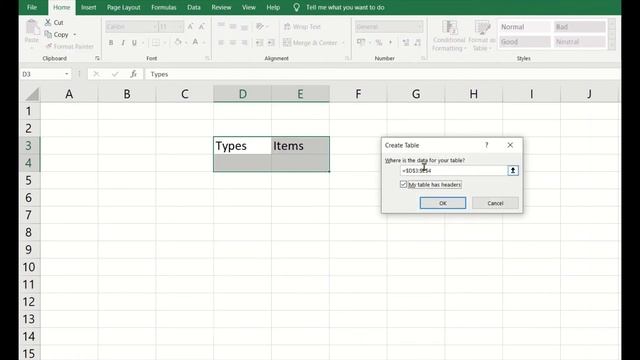The width and height of the screenshot is (640, 360).
Task: Open Conditional Formatting menu
Action: [x=449, y=36]
